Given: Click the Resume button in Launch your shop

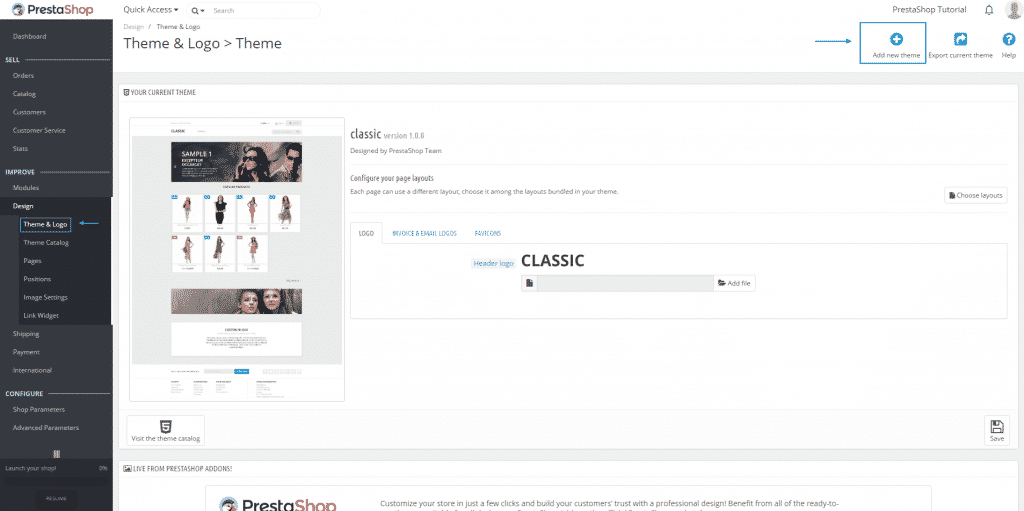Looking at the screenshot, I should 56,498.
